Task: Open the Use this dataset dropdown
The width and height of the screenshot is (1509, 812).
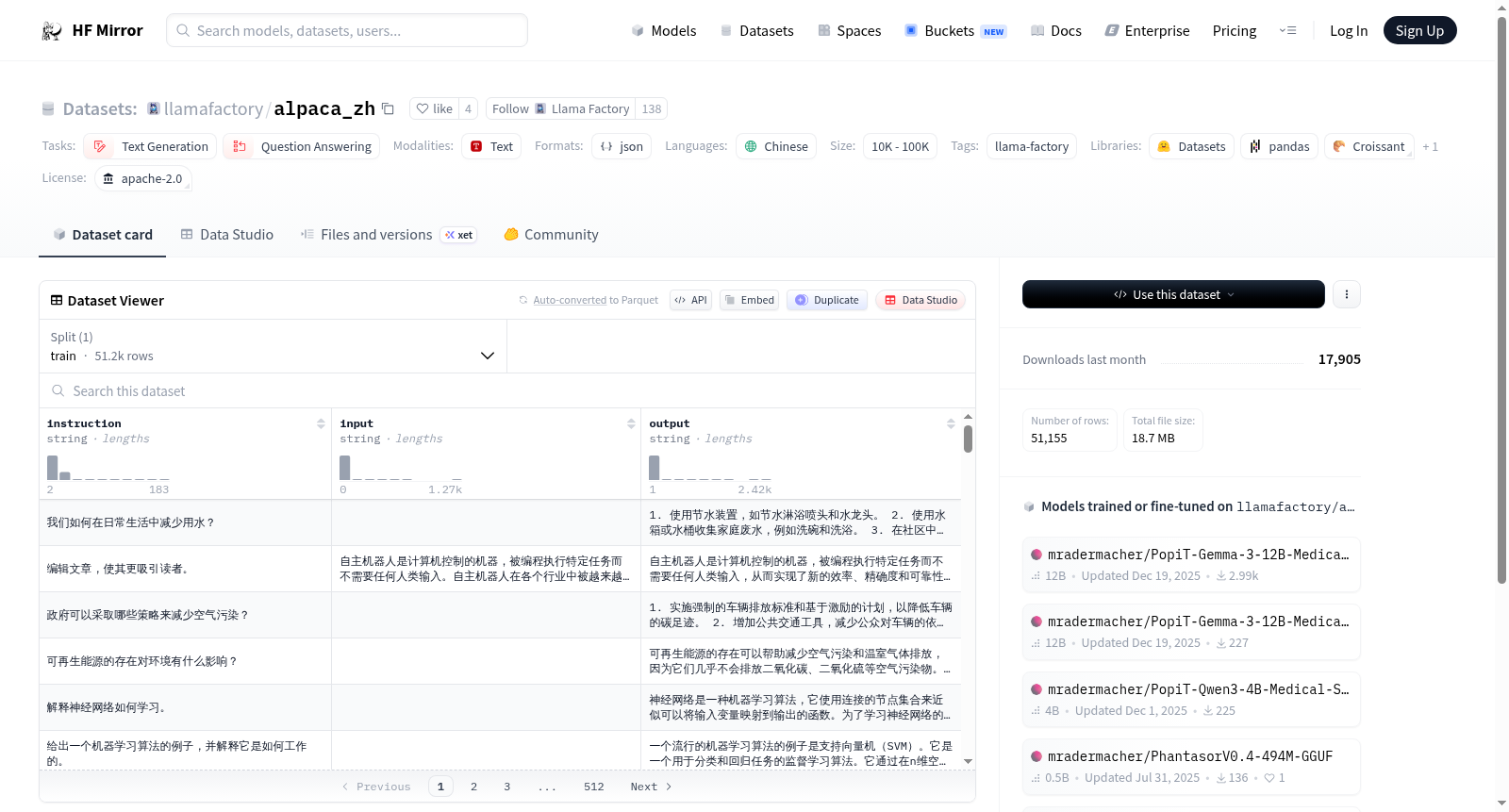Action: (x=1173, y=294)
